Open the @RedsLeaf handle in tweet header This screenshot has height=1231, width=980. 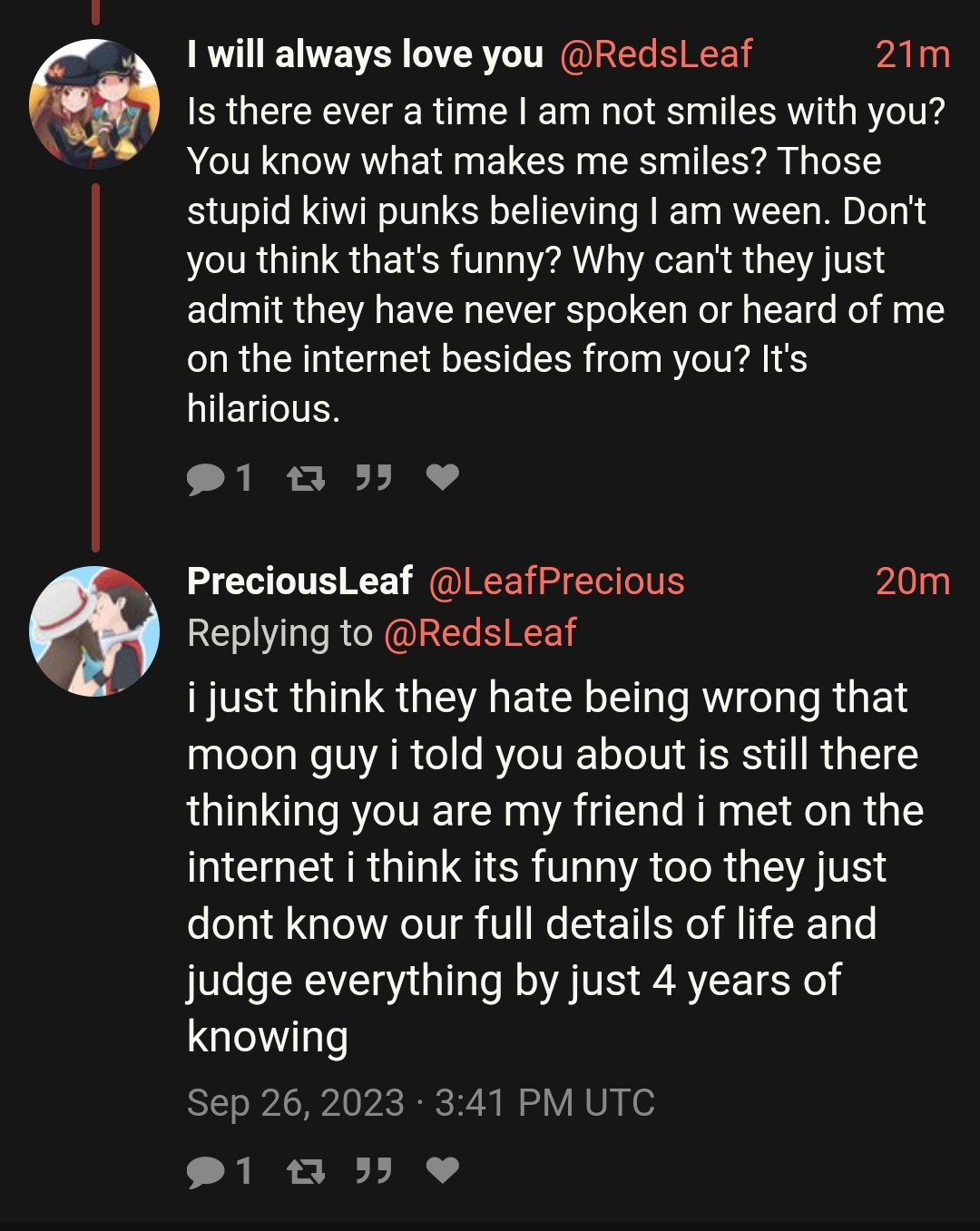coord(656,54)
